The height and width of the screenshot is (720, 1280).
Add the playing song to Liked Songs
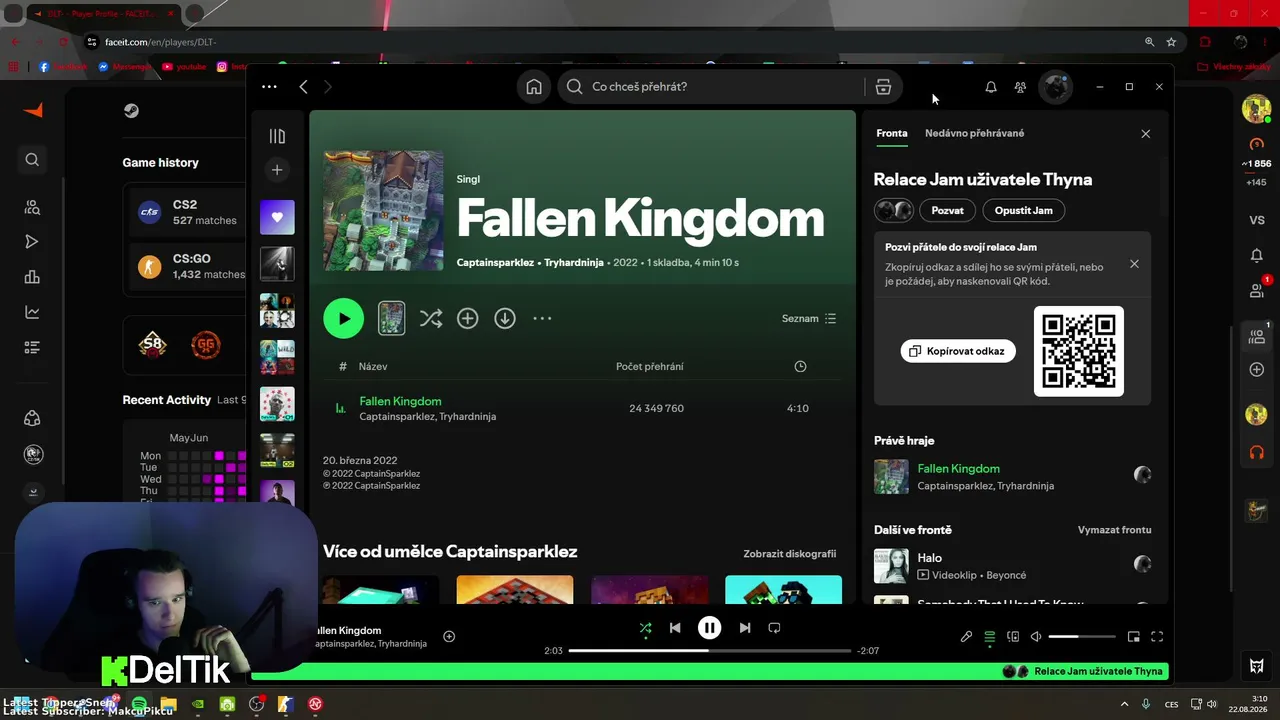(x=449, y=637)
